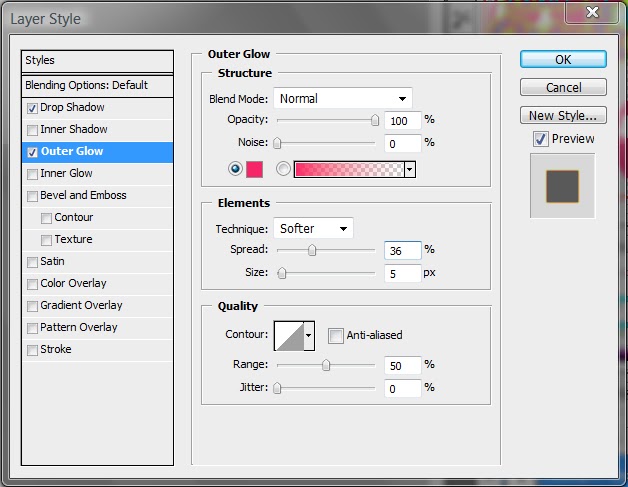The height and width of the screenshot is (487, 628).
Task: Click the pink glow color swatch
Action: pos(254,169)
